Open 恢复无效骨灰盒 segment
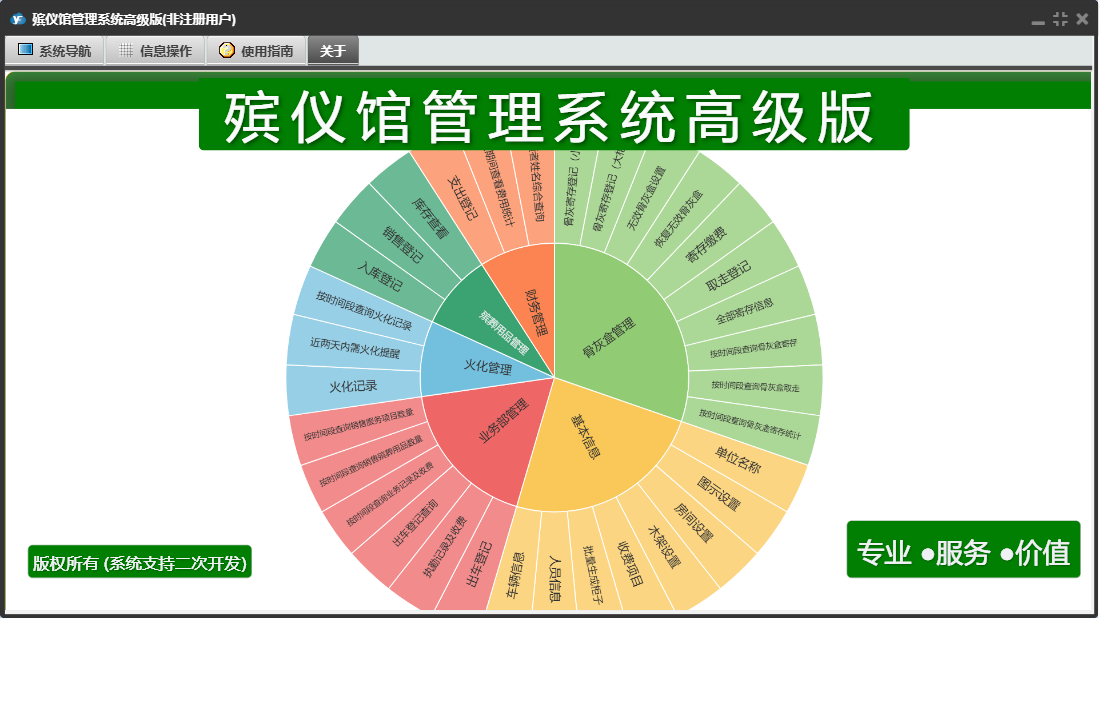 678,219
